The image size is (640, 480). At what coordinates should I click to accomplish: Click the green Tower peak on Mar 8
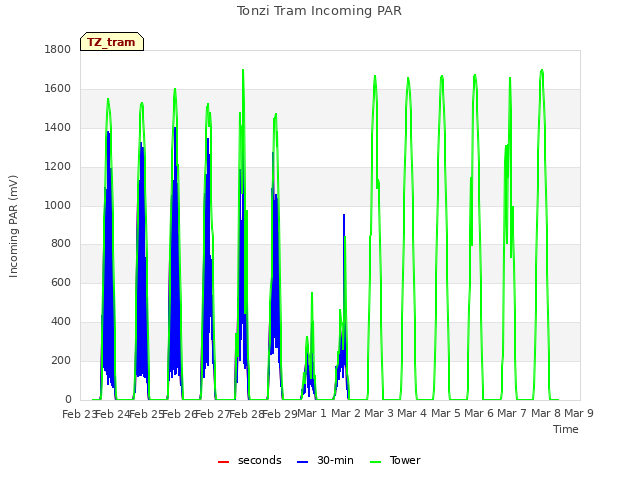(x=542, y=71)
